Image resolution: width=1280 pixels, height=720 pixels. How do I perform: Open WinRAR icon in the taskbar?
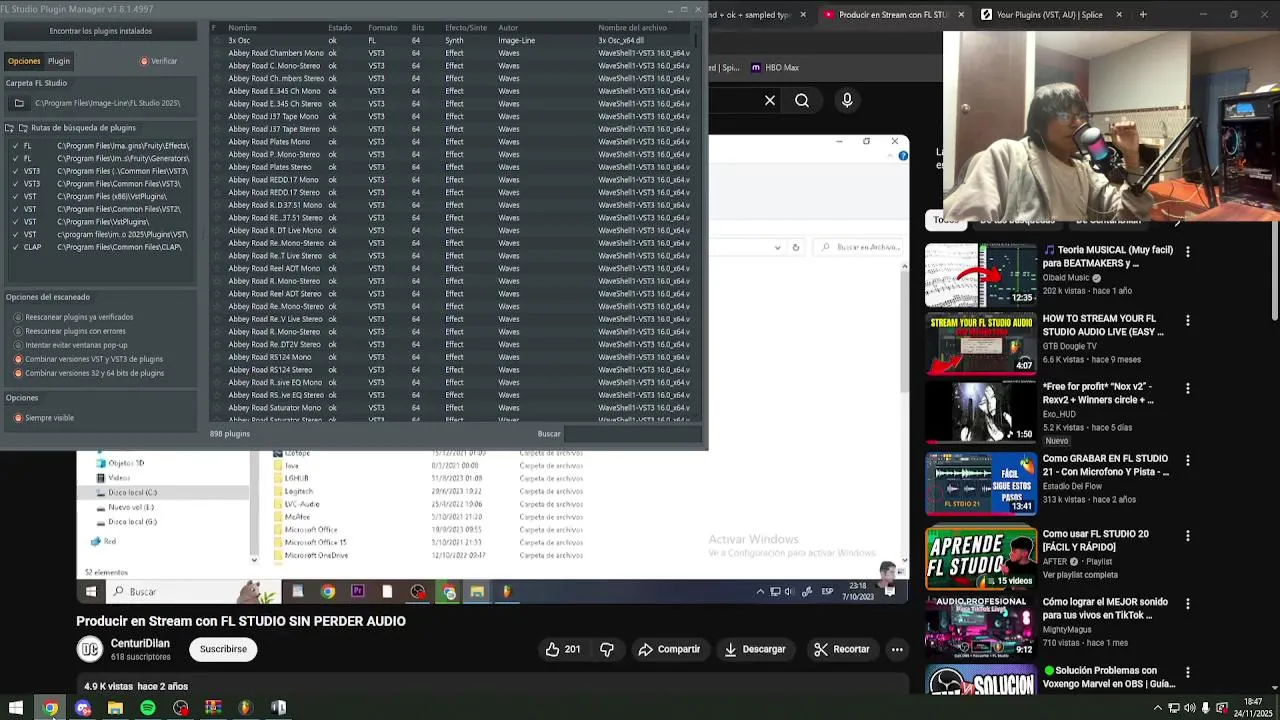tap(213, 708)
